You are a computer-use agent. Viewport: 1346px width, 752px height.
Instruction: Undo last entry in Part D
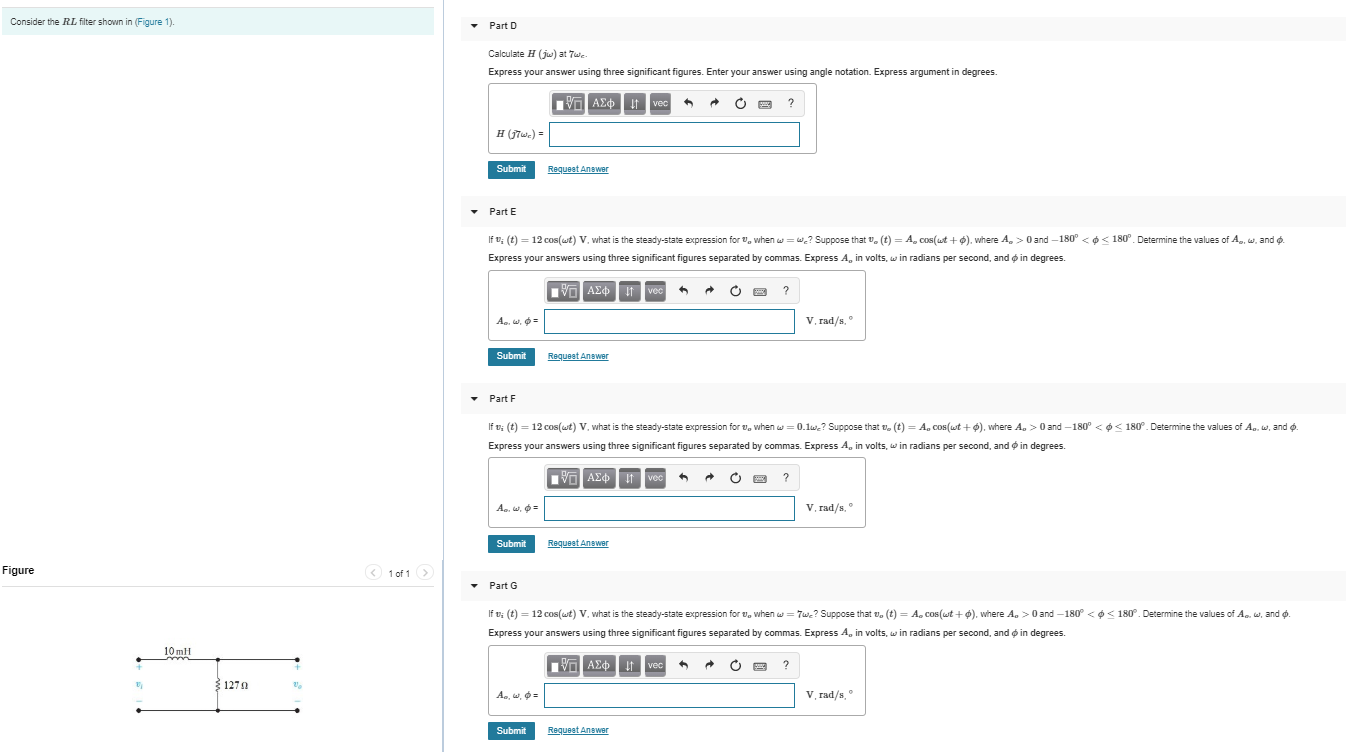click(688, 103)
